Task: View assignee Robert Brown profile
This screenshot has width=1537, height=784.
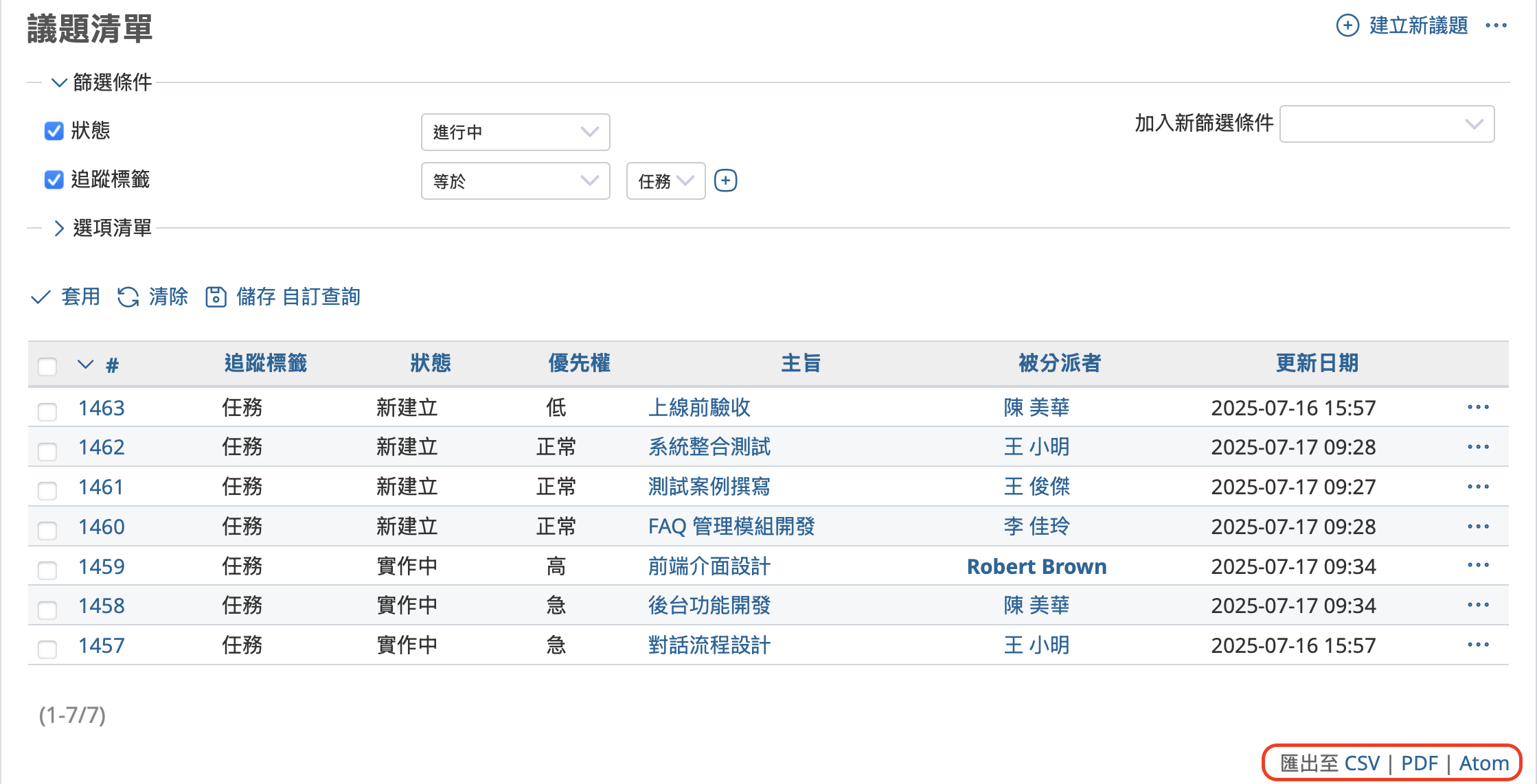Action: point(1036,566)
